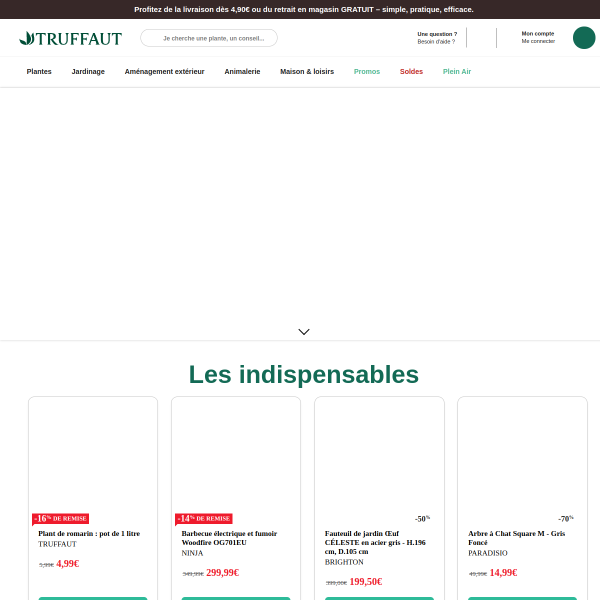This screenshot has height=600, width=600.
Task: Click the Fauteuil CÉLESTE product image area
Action: pos(379,455)
